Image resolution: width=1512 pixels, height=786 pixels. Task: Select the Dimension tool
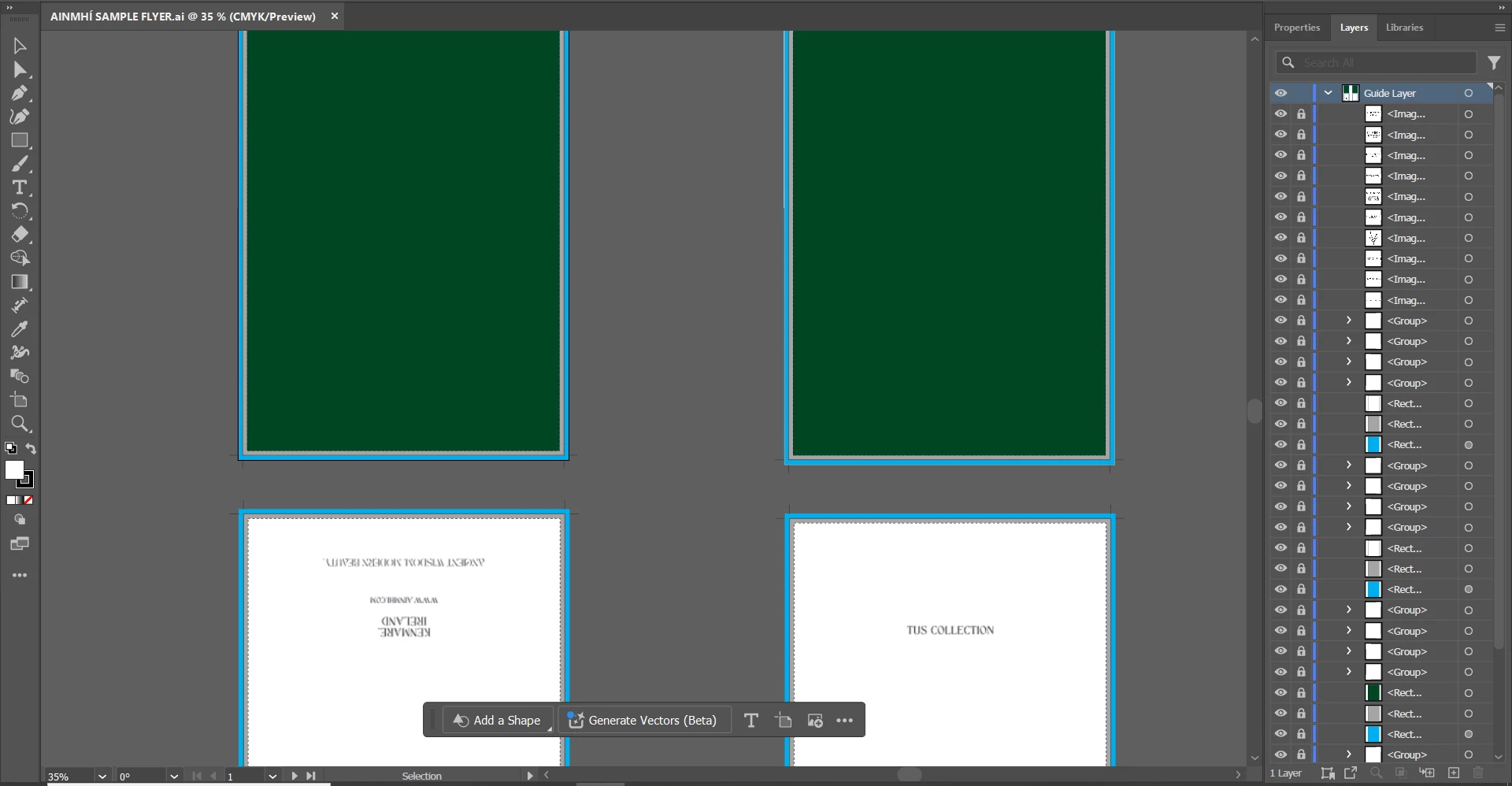pyautogui.click(x=20, y=306)
